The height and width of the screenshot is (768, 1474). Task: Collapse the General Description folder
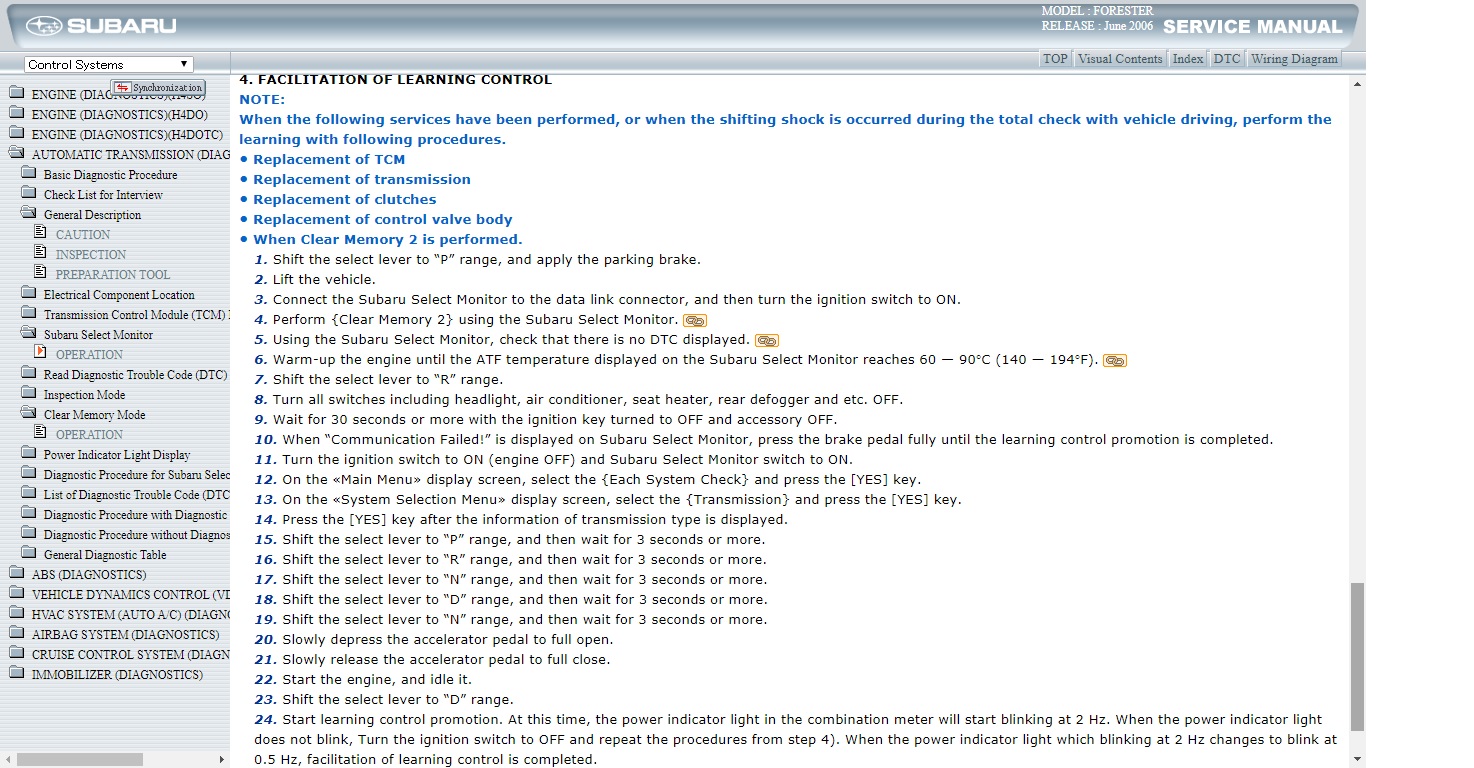point(28,214)
